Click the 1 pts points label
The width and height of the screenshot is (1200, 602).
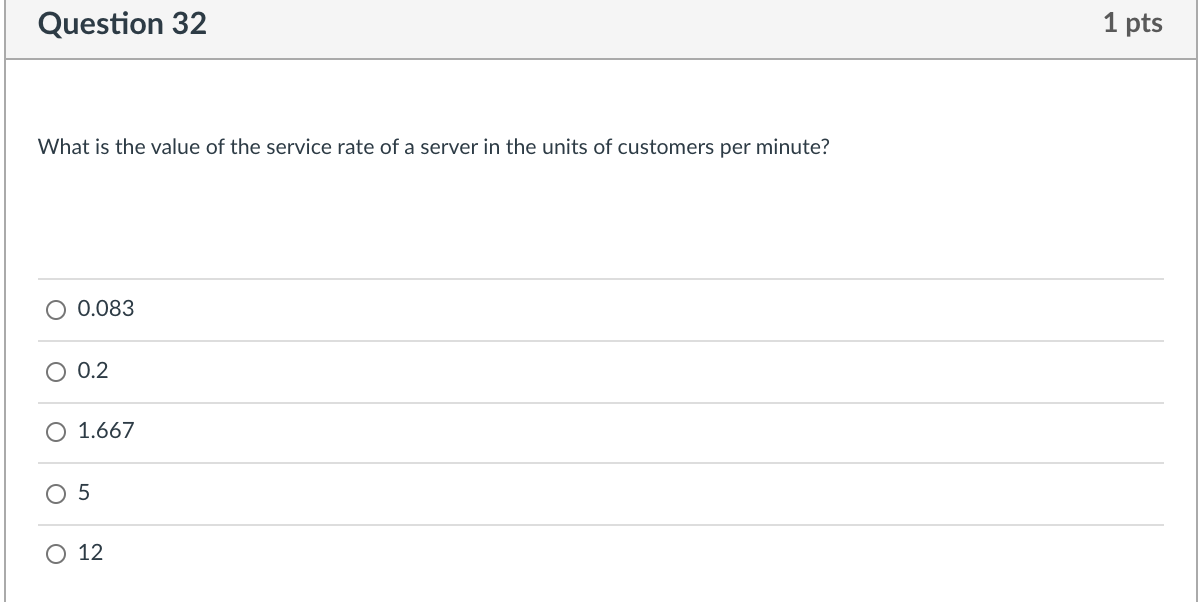1133,24
